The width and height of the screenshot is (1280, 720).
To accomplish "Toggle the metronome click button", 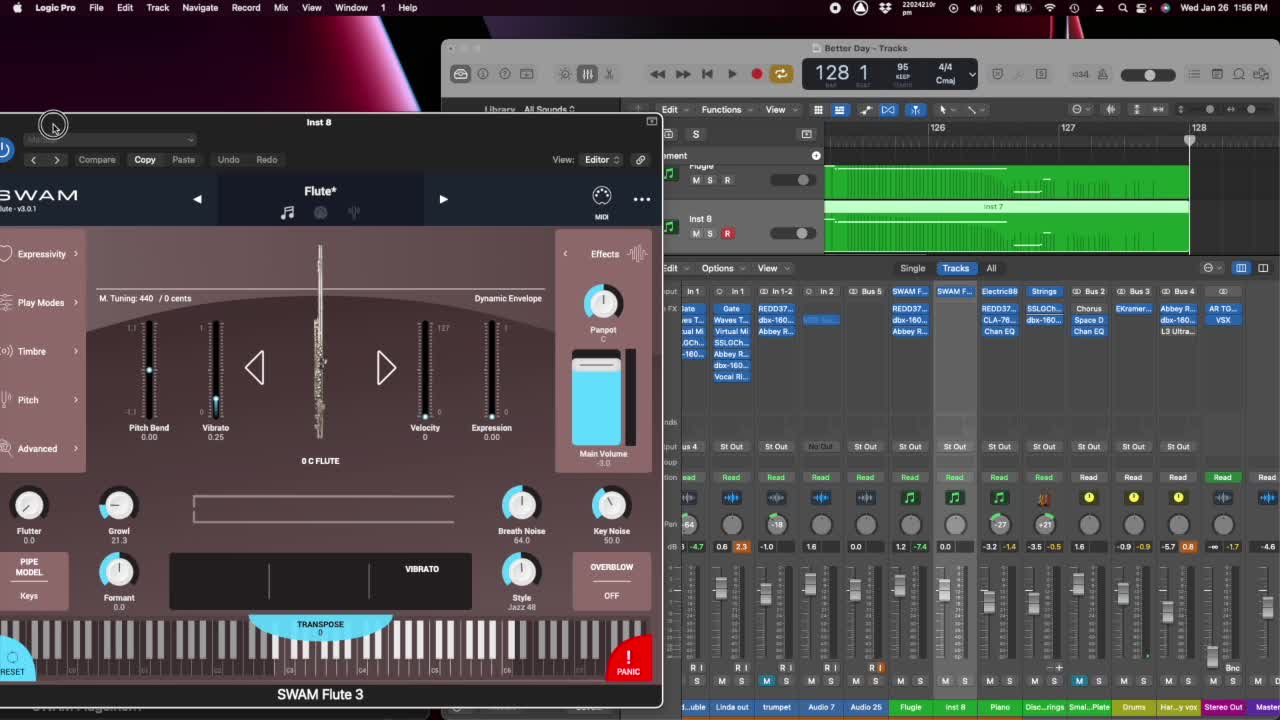I will [x=1105, y=74].
